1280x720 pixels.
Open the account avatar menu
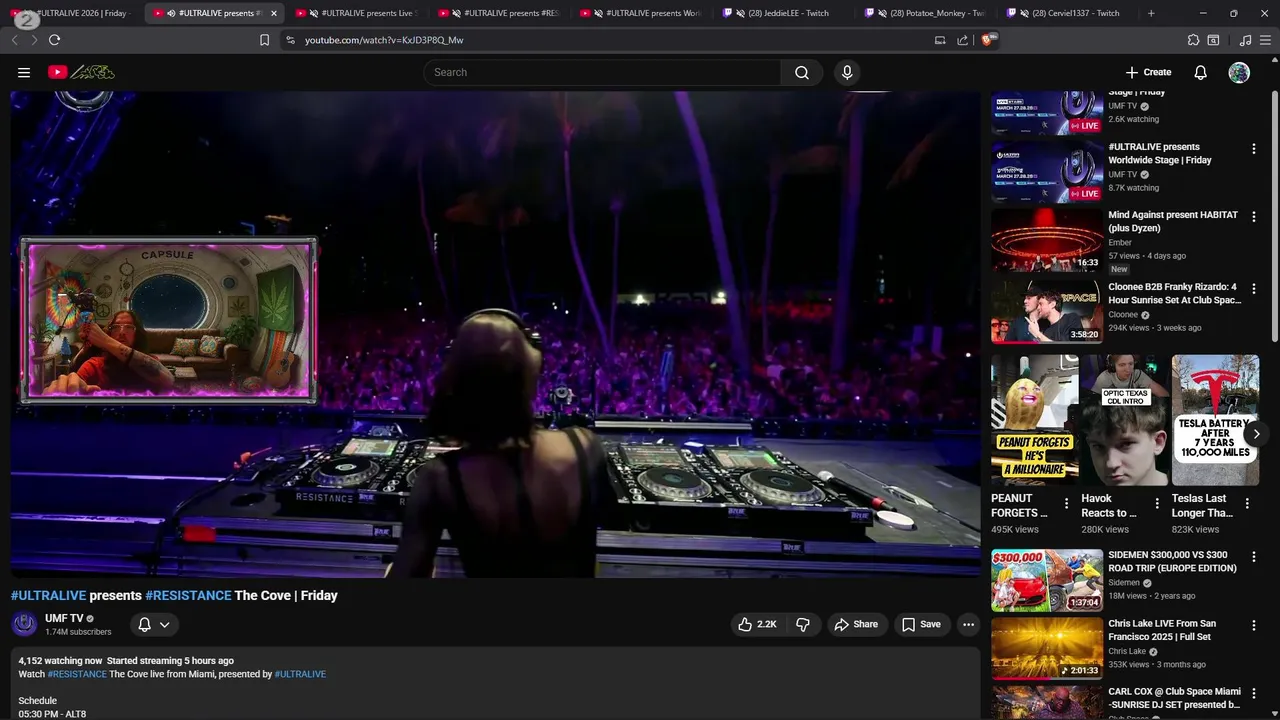[1239, 72]
